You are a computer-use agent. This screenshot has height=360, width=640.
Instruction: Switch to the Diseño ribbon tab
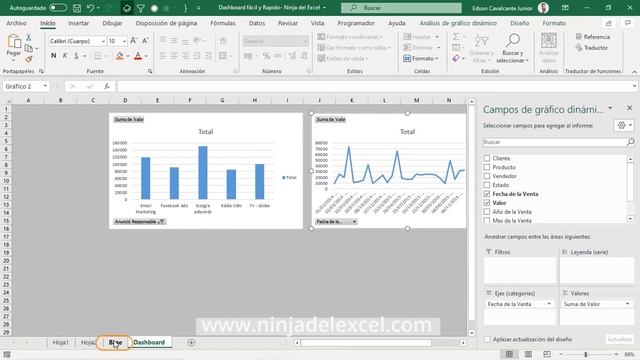point(520,23)
